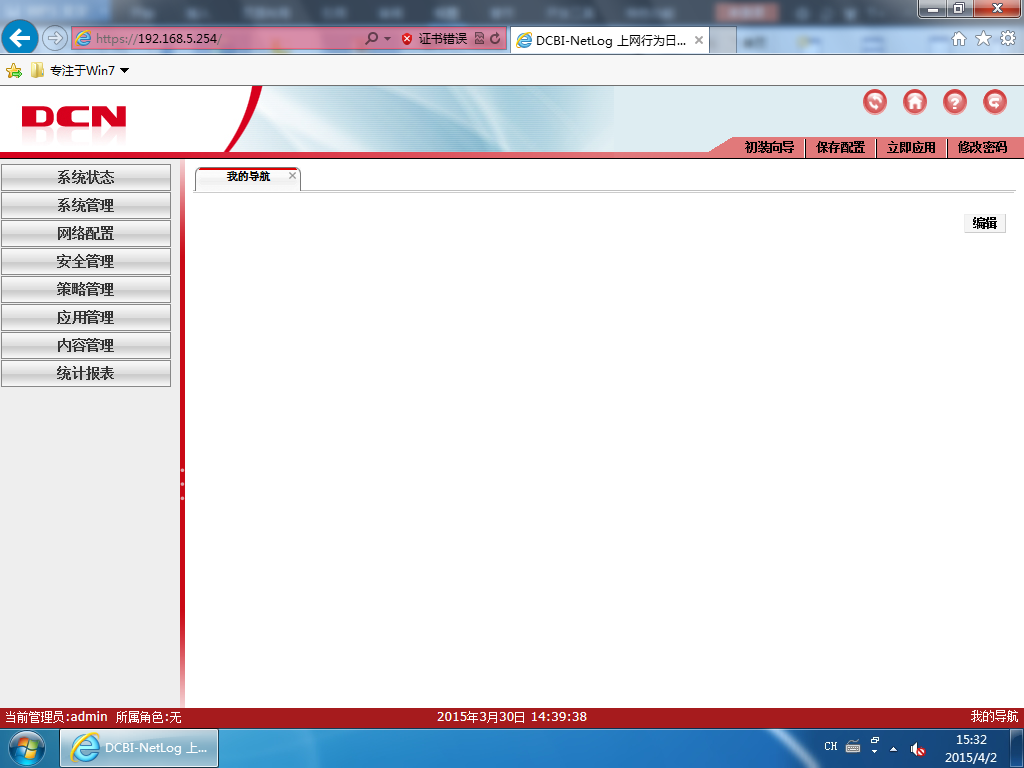Image resolution: width=1024 pixels, height=768 pixels.
Task: Click the IE taskbar button DCBI-NetLog
Action: [x=139, y=748]
